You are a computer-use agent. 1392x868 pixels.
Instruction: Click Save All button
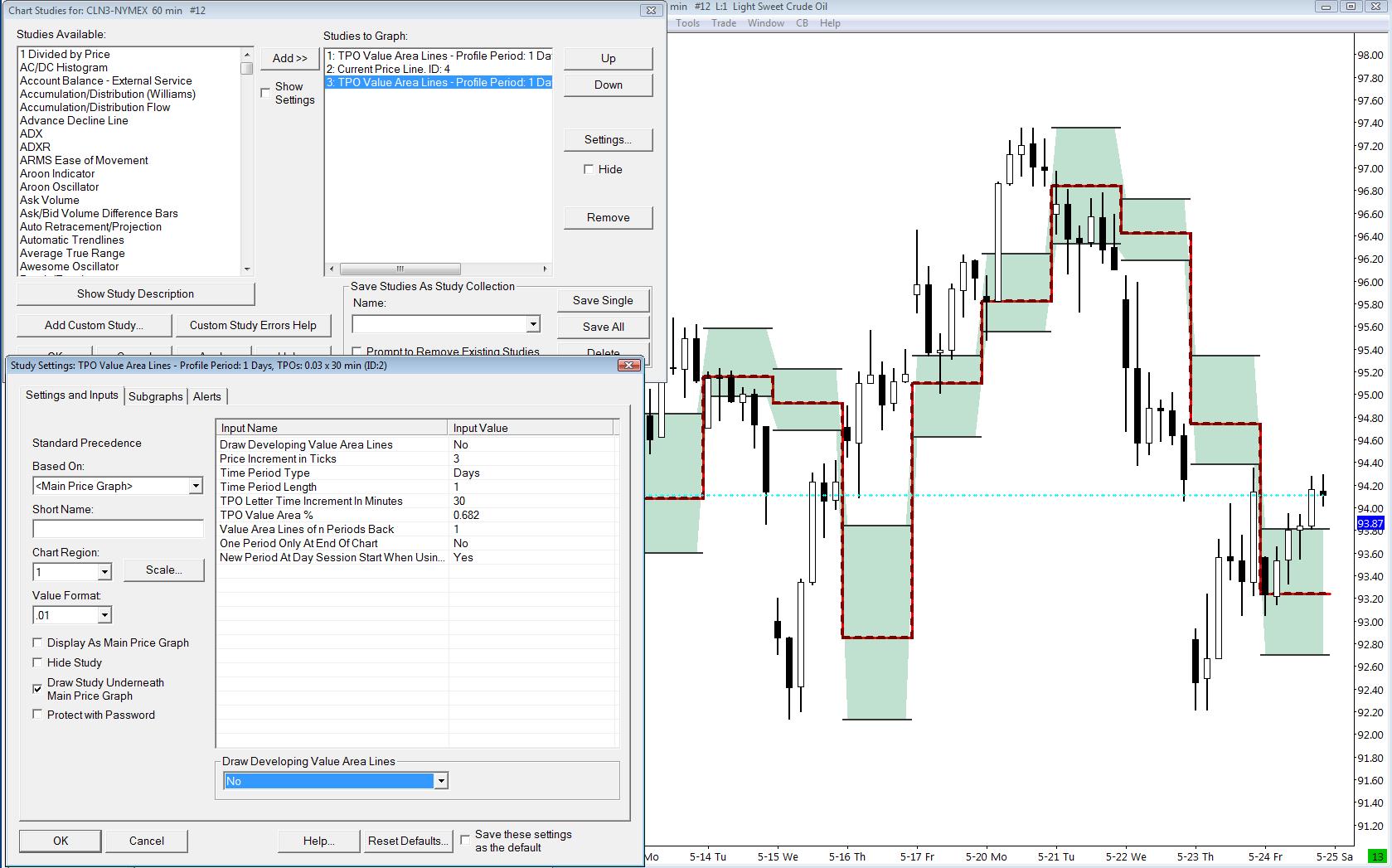pyautogui.click(x=603, y=327)
